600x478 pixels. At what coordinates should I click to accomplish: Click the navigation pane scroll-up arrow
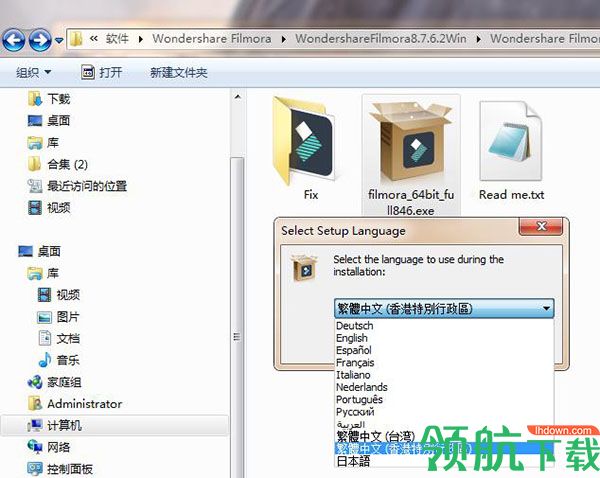[238, 97]
